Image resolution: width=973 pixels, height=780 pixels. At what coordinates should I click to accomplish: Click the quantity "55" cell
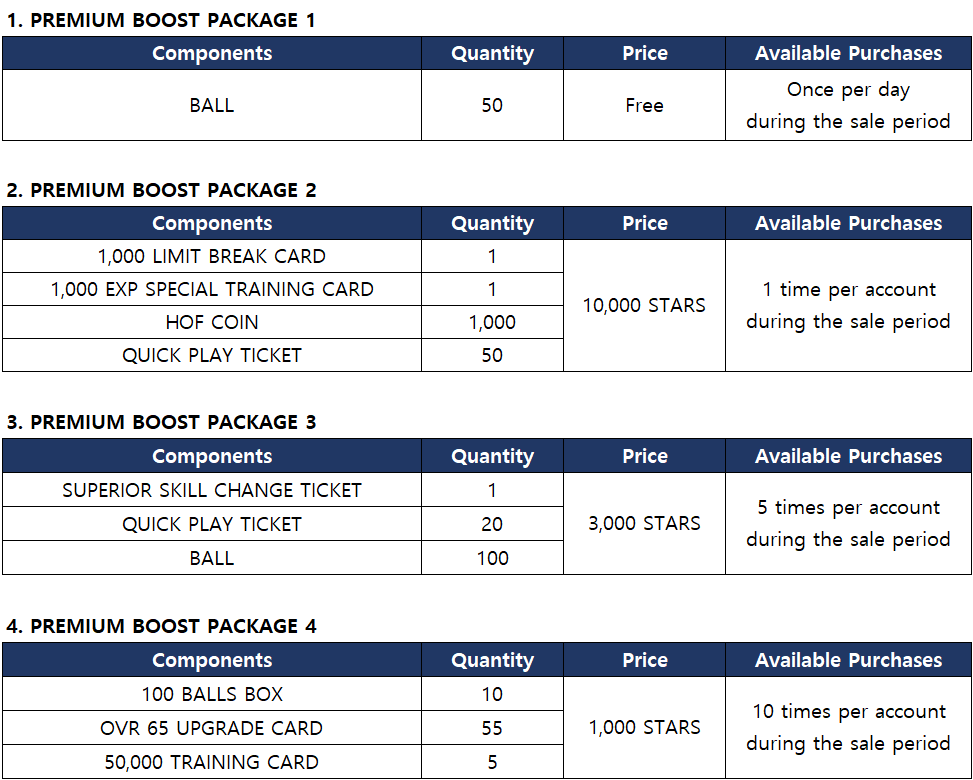[x=492, y=728]
